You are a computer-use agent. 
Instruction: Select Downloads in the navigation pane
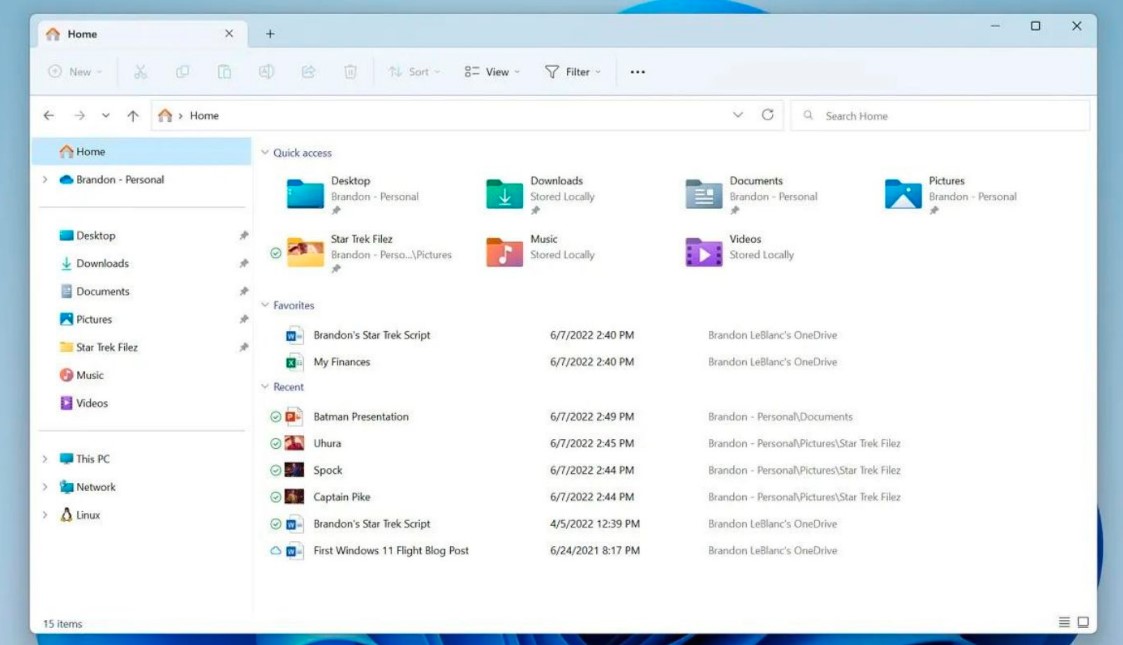pyautogui.click(x=142, y=263)
